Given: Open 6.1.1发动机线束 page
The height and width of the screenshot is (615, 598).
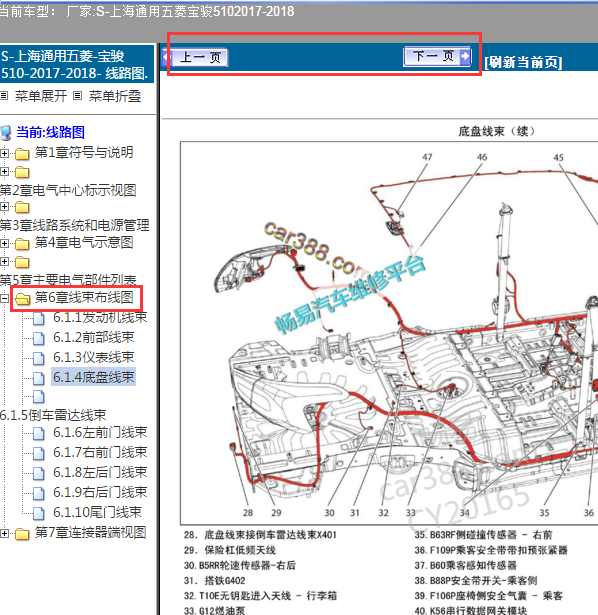Looking at the screenshot, I should click(100, 317).
